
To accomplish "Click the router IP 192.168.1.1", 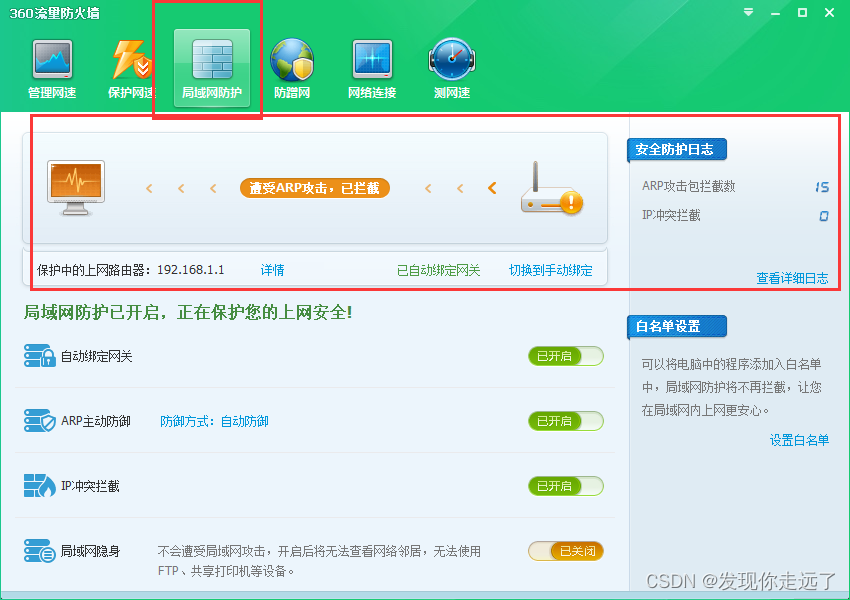I will pyautogui.click(x=190, y=270).
